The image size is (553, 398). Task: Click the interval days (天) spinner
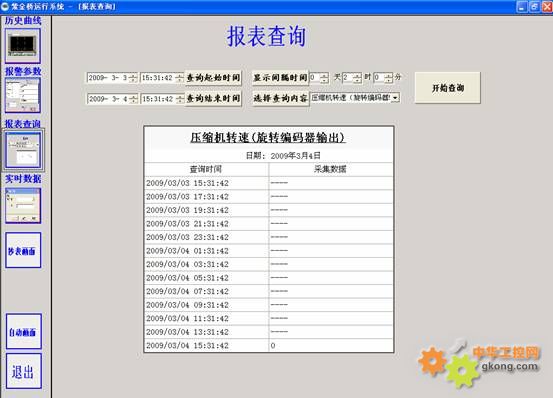click(x=324, y=78)
